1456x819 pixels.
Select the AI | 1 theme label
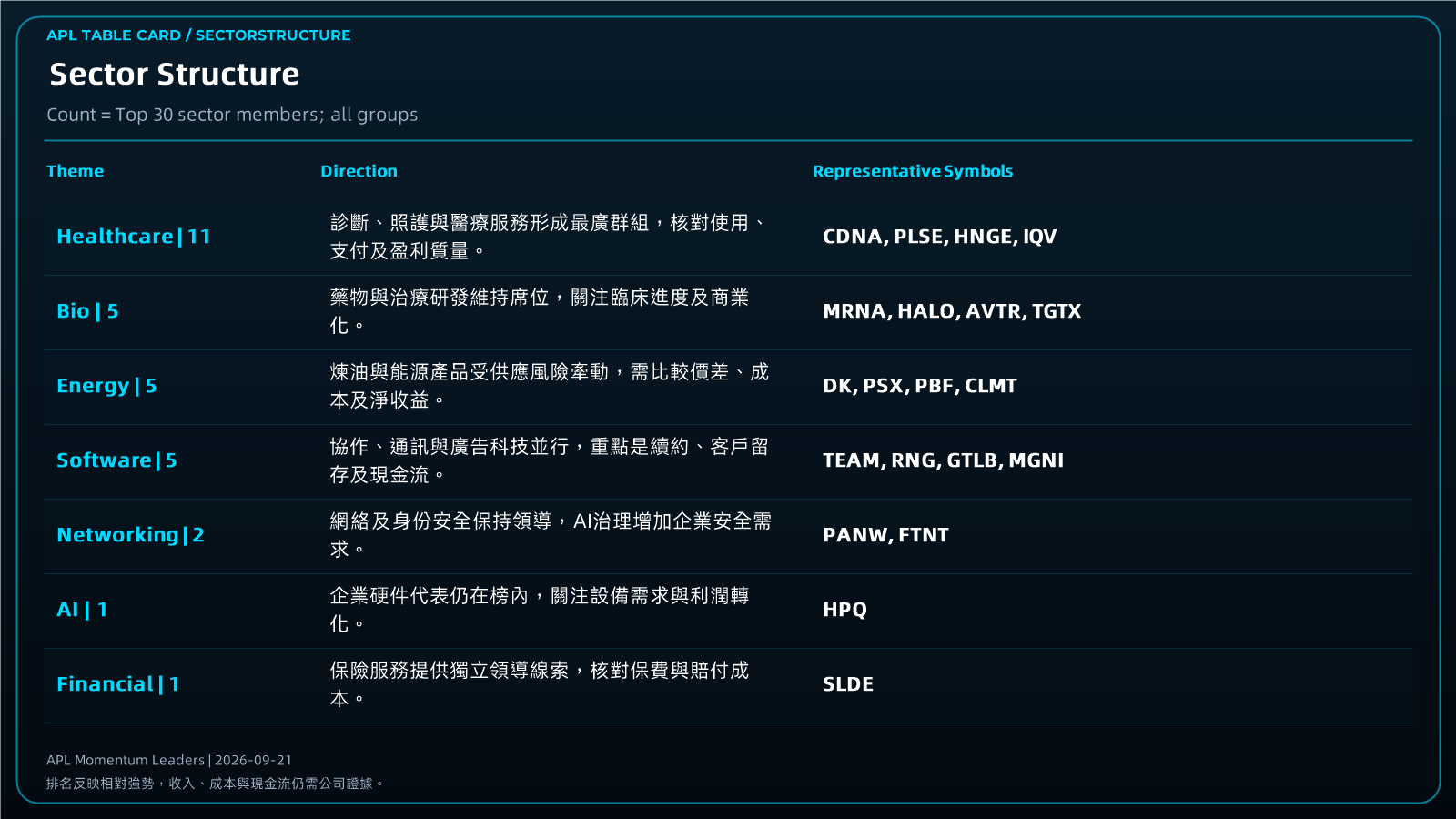pyautogui.click(x=82, y=610)
